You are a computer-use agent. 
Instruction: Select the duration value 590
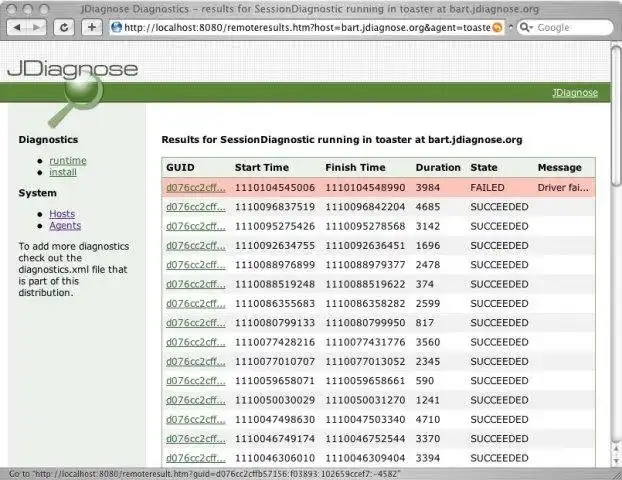click(x=425, y=381)
